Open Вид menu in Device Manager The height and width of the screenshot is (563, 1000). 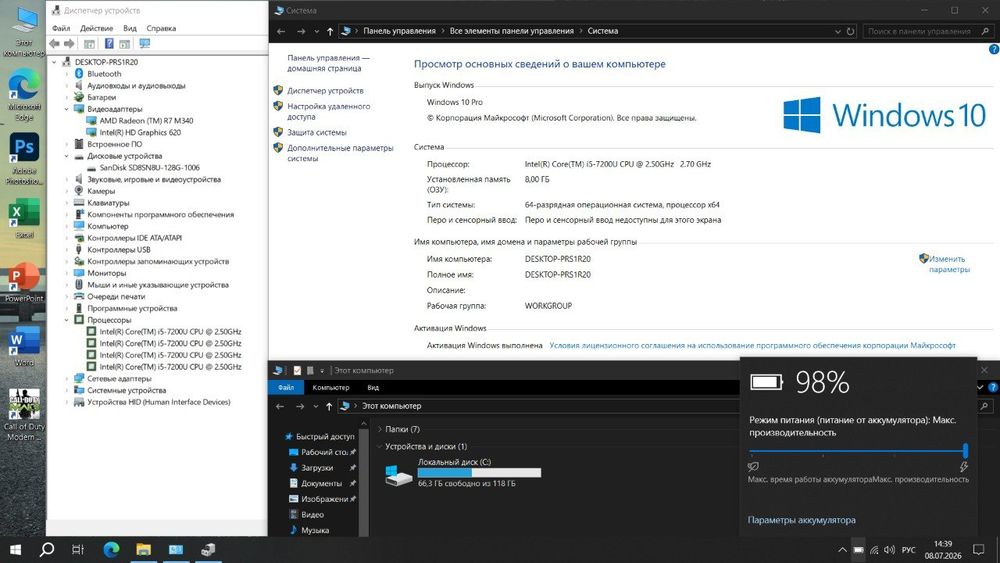(130, 28)
